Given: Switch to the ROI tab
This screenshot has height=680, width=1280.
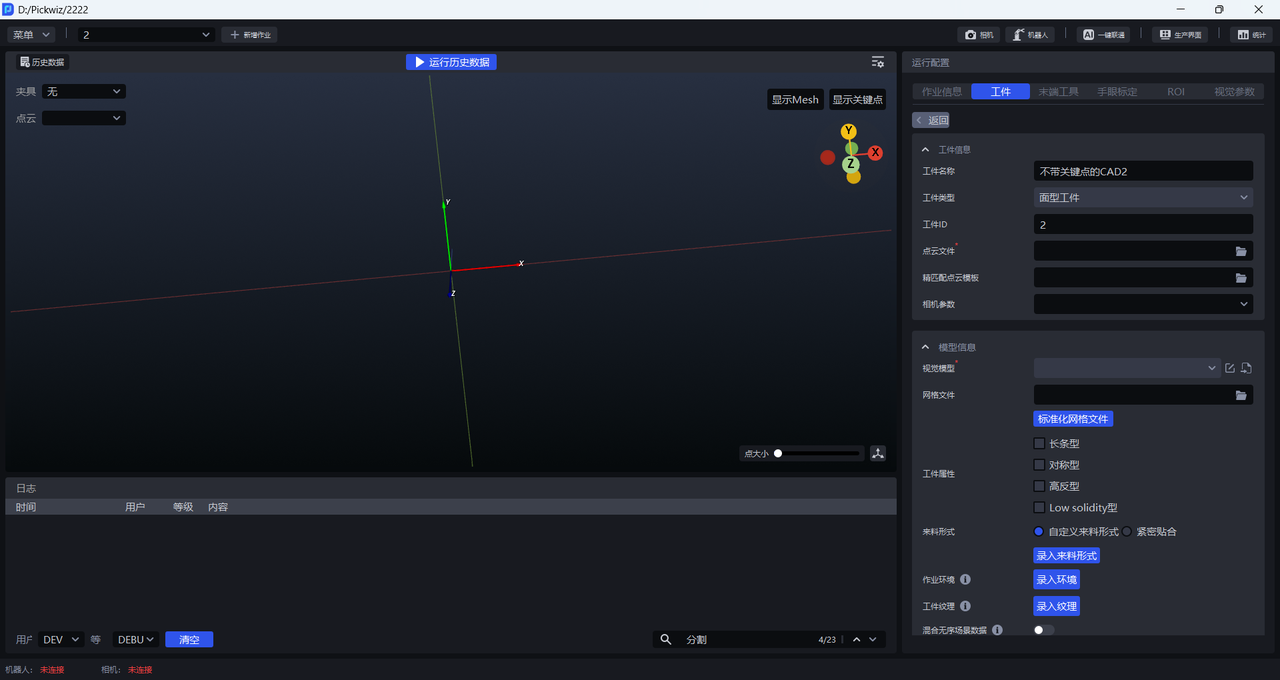Looking at the screenshot, I should tap(1175, 92).
